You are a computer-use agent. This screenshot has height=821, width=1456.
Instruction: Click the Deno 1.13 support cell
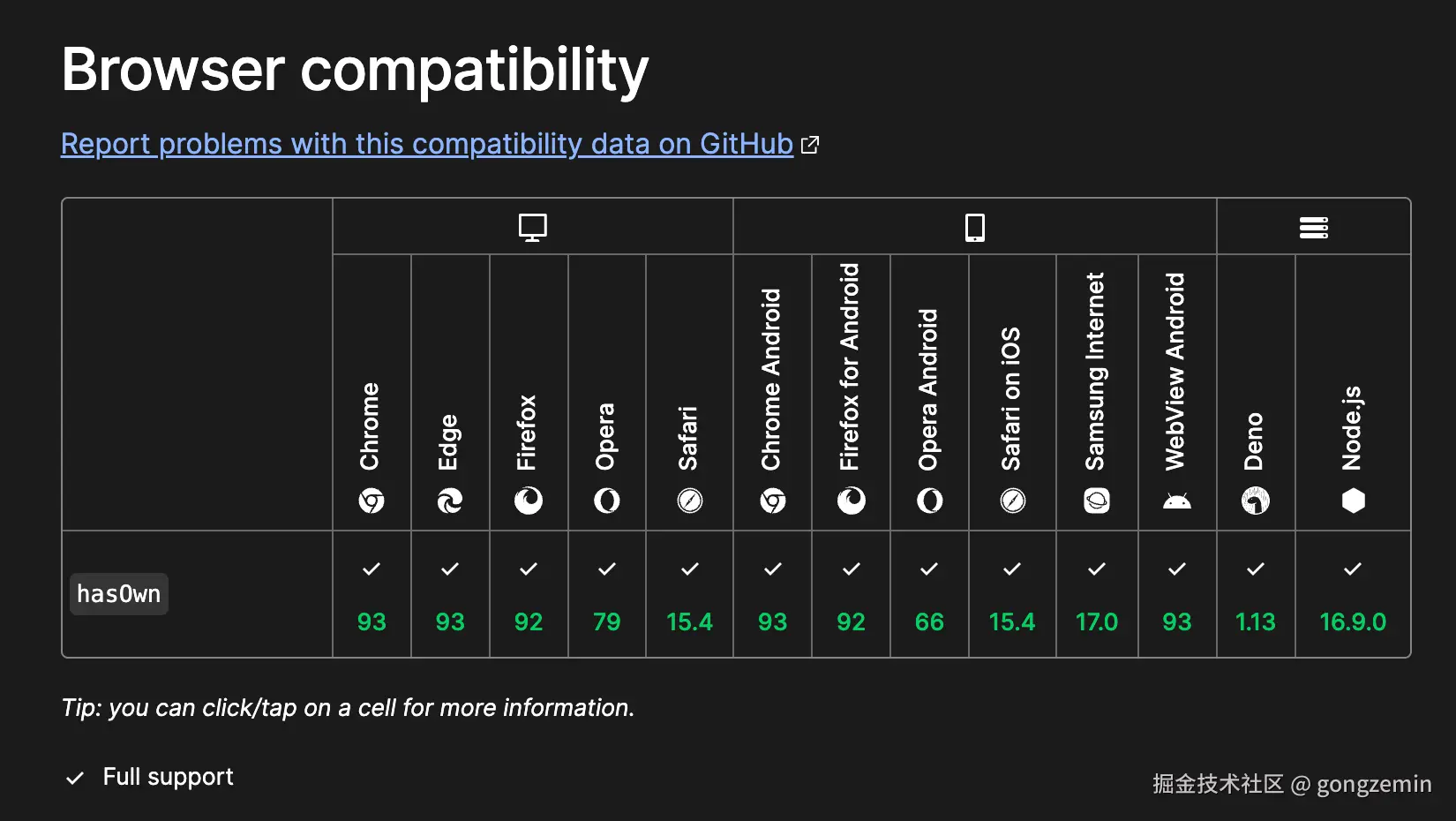pyautogui.click(x=1256, y=594)
